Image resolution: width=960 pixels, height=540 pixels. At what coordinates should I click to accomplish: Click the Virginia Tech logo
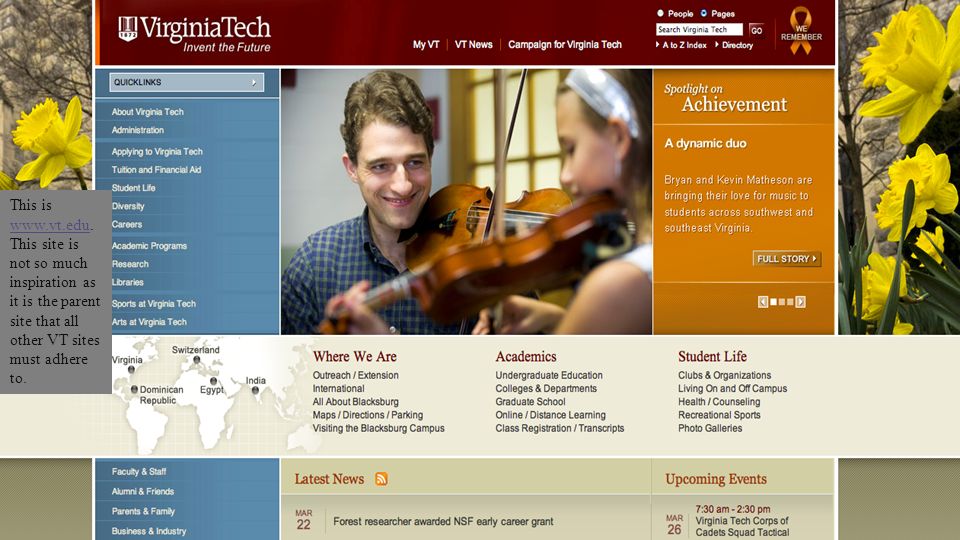(x=194, y=34)
